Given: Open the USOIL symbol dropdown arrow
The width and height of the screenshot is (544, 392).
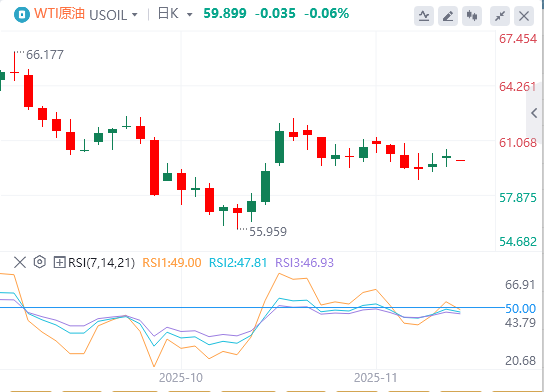Looking at the screenshot, I should pos(135,15).
